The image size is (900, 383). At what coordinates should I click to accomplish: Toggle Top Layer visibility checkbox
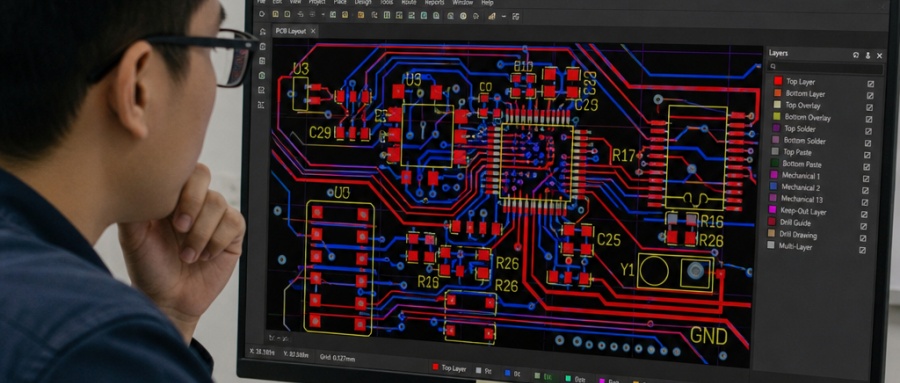coord(871,83)
